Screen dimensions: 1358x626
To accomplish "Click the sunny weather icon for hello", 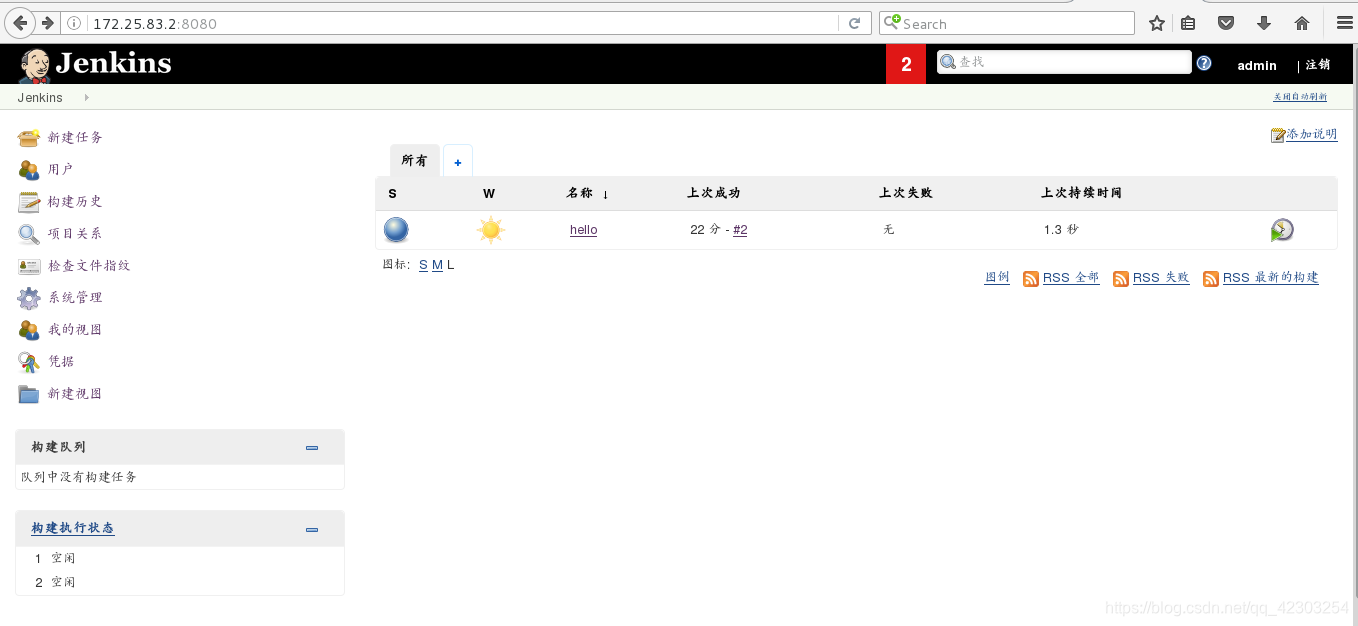I will pyautogui.click(x=490, y=230).
